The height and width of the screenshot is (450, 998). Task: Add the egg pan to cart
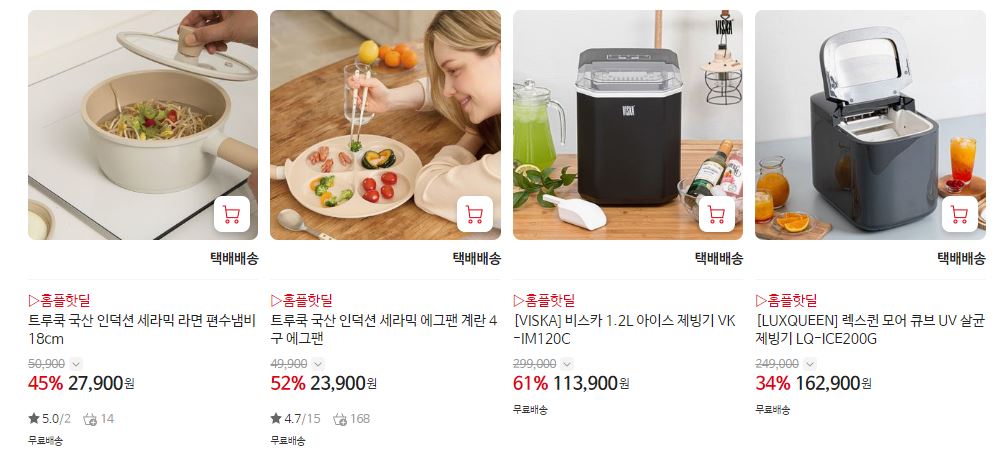point(474,214)
